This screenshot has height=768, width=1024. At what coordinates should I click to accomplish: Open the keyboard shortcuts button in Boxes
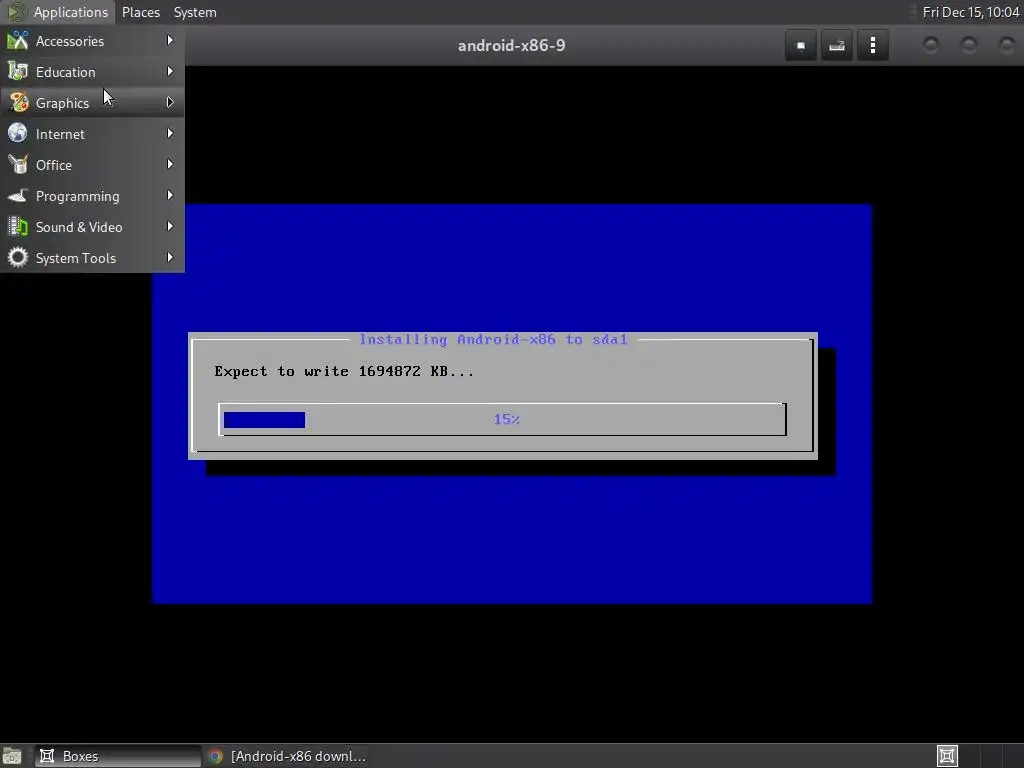click(x=837, y=45)
